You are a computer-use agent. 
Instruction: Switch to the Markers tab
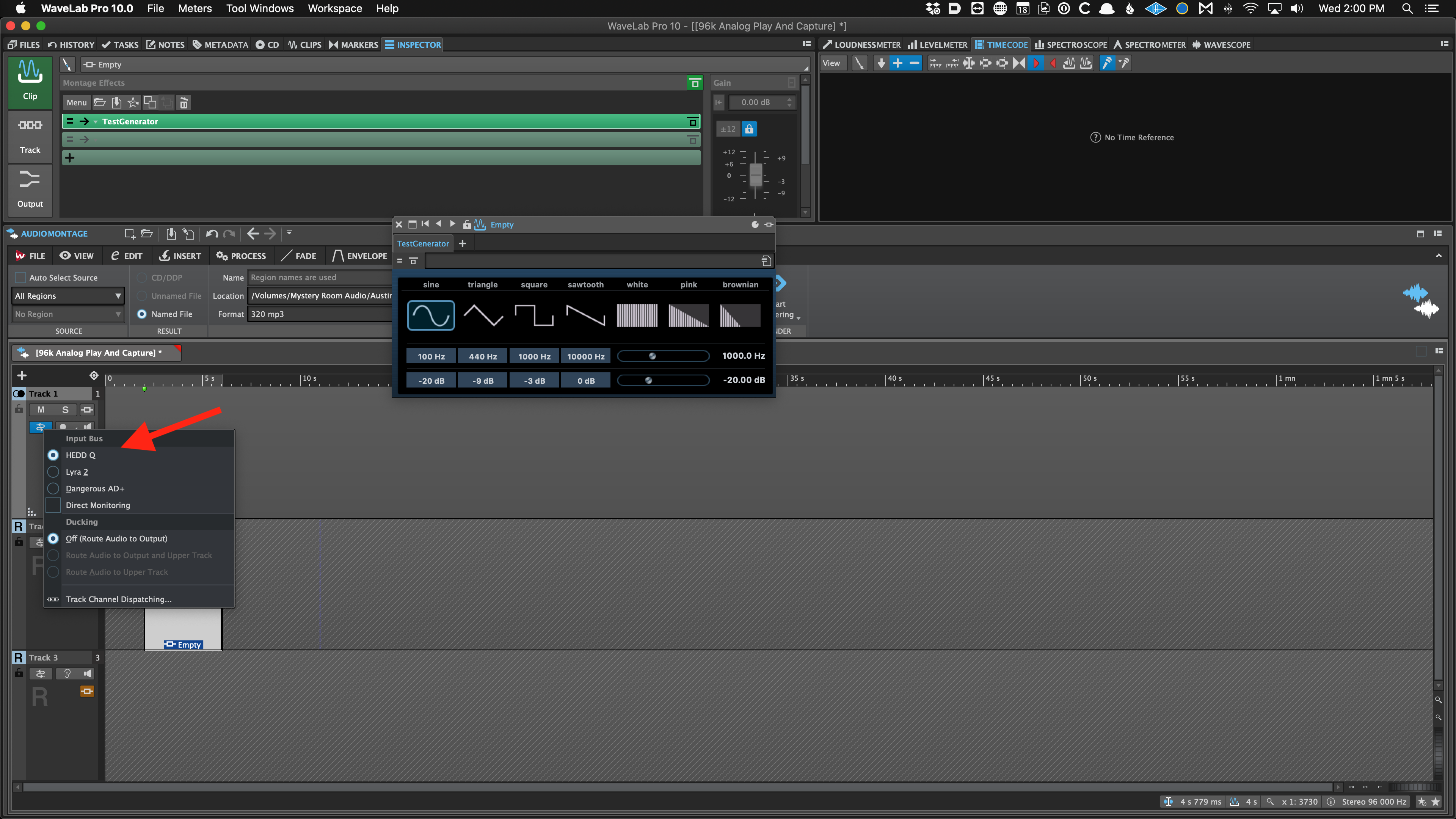click(x=354, y=45)
